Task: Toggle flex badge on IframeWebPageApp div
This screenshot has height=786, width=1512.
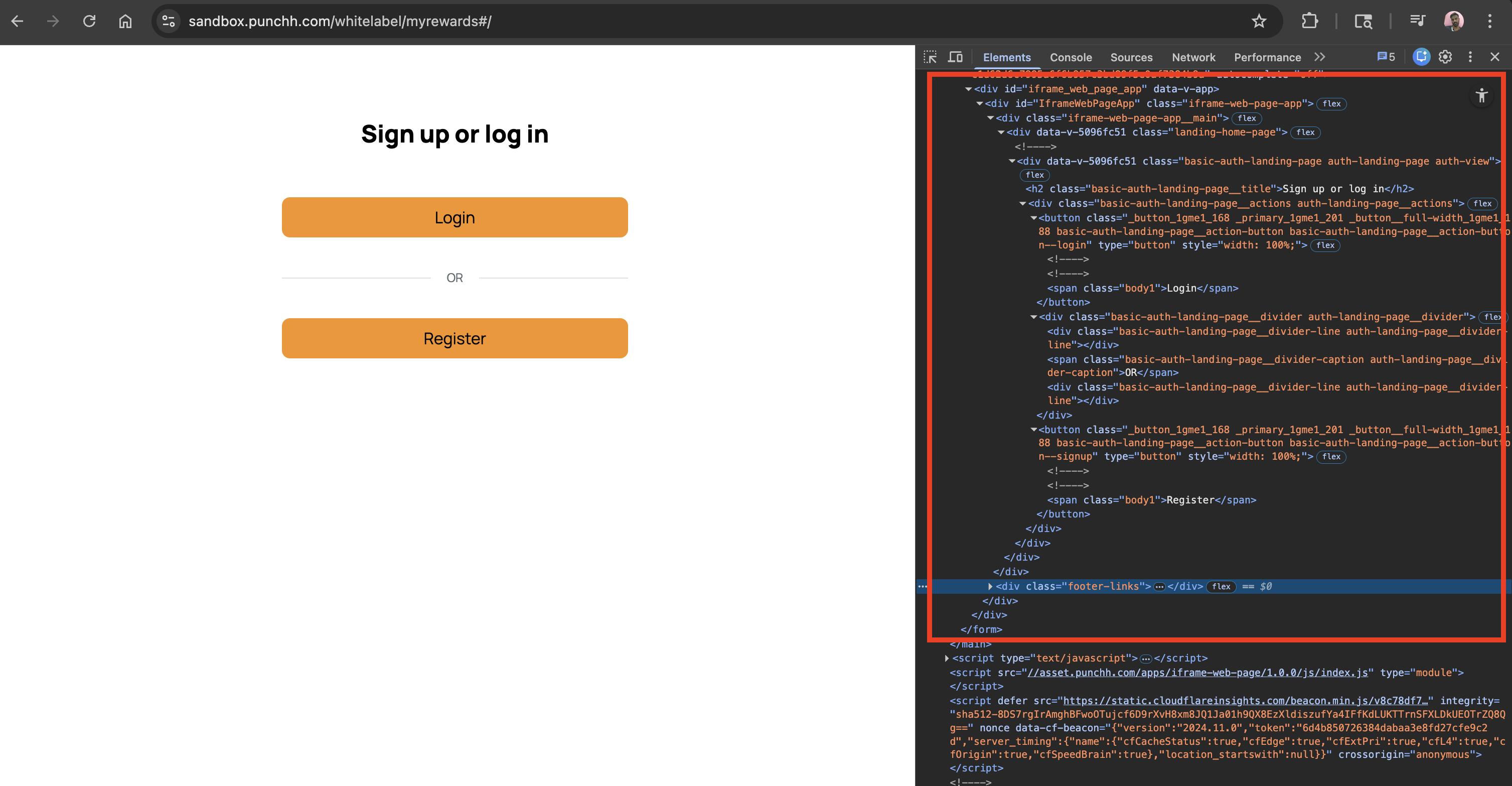Action: [x=1331, y=104]
